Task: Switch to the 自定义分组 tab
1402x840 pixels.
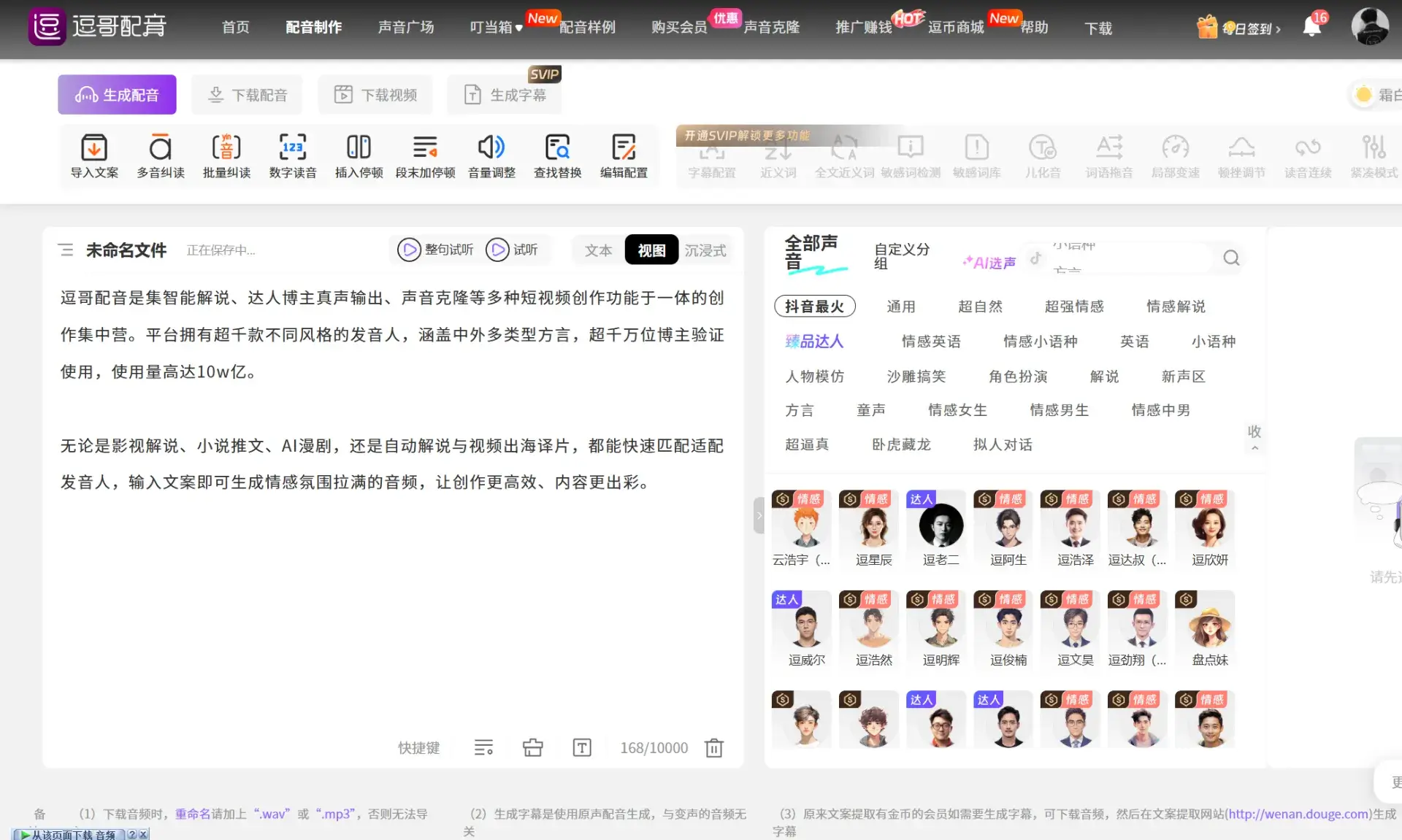Action: click(x=902, y=256)
